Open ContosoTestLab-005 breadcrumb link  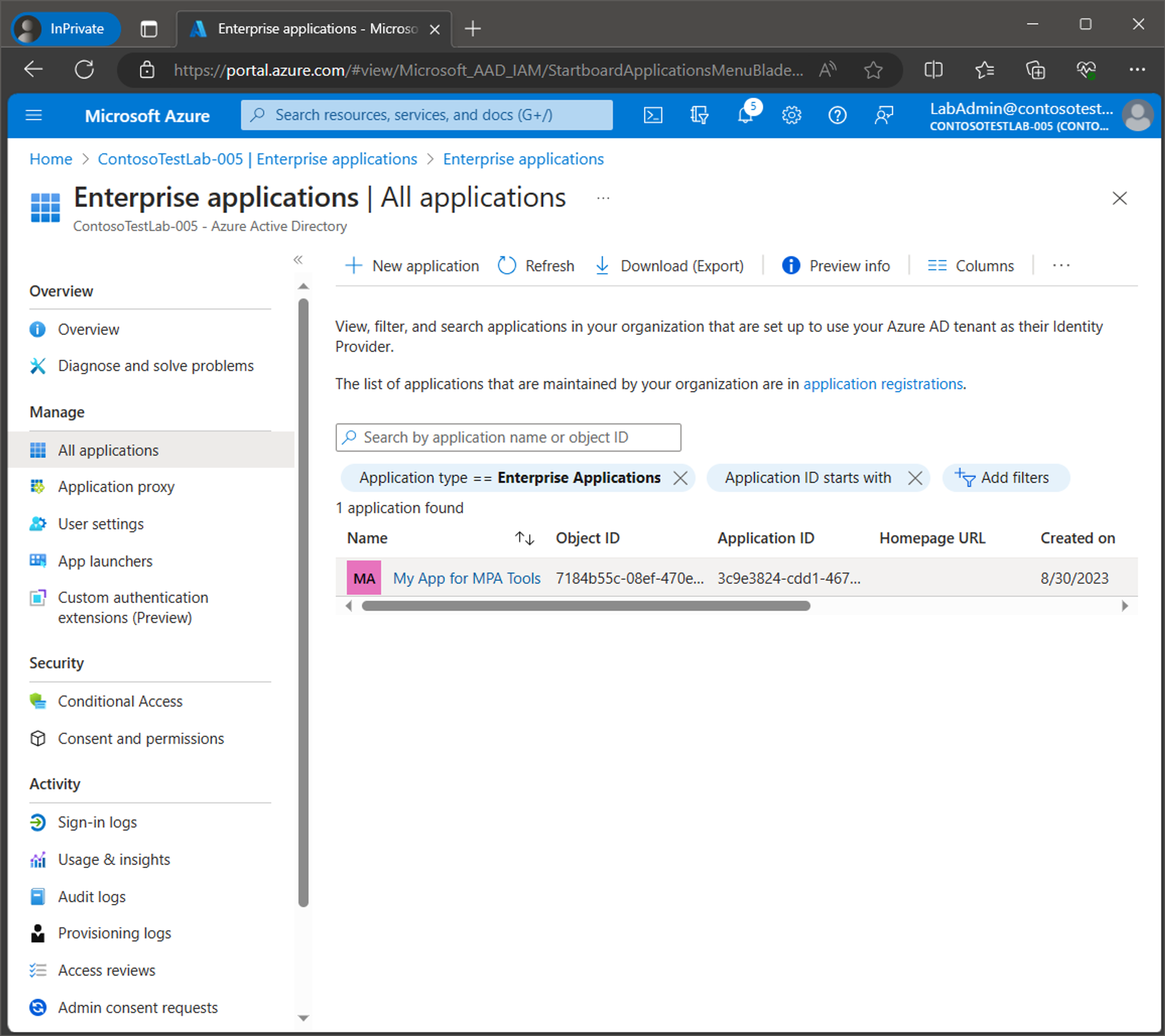(257, 159)
